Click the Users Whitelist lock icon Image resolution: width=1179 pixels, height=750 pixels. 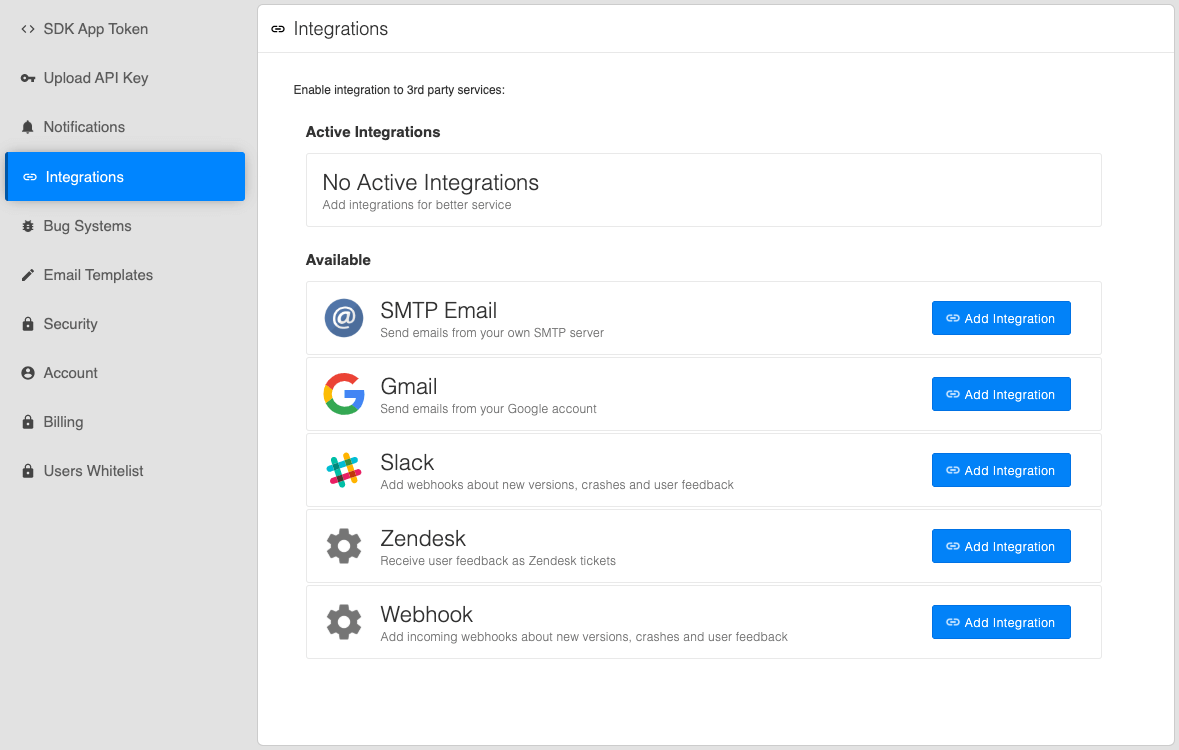28,471
